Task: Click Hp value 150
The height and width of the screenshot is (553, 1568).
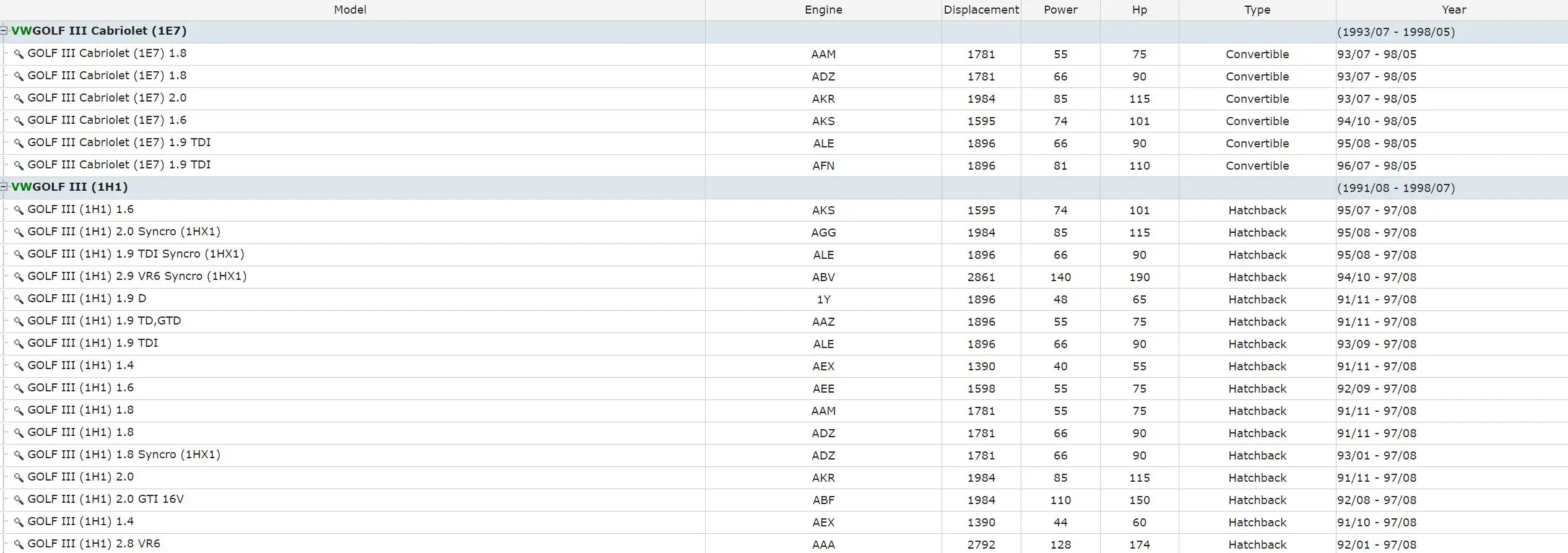Action: pyautogui.click(x=1140, y=500)
